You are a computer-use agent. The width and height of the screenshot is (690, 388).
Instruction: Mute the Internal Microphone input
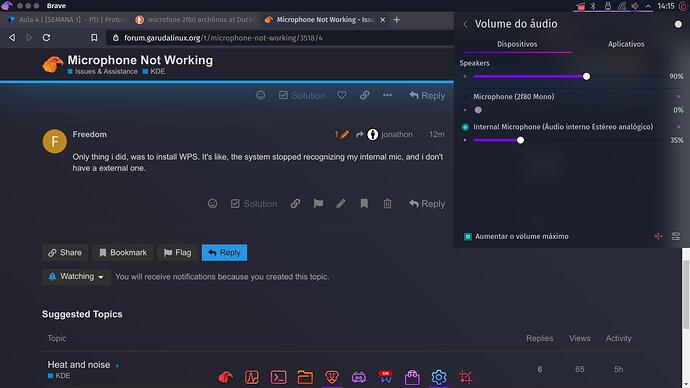(x=465, y=140)
